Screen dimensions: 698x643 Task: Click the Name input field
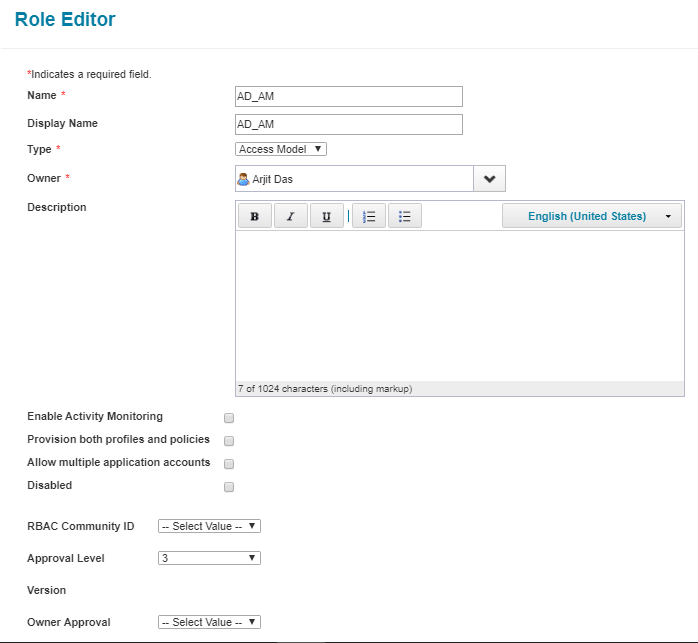348,96
